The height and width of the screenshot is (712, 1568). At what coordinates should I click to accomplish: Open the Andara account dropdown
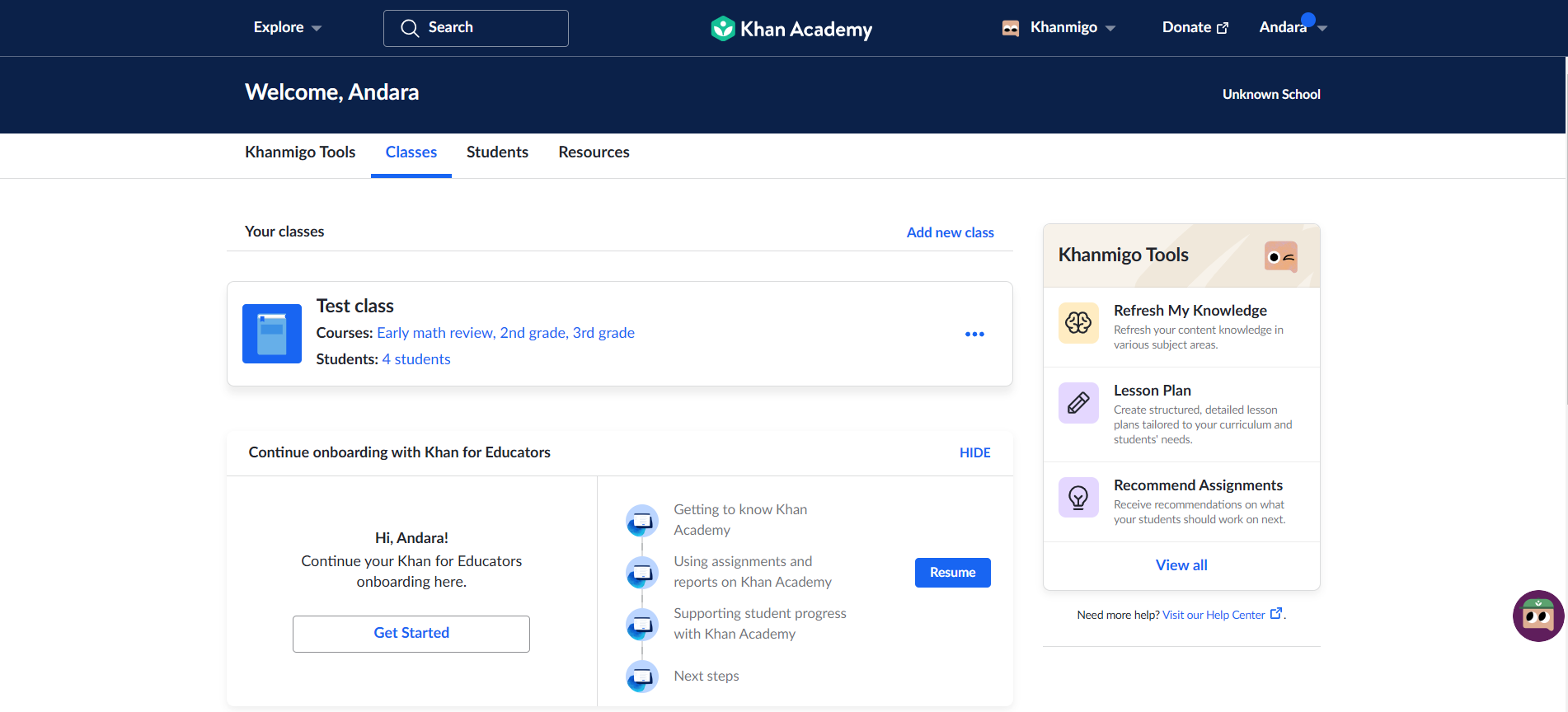click(1293, 27)
